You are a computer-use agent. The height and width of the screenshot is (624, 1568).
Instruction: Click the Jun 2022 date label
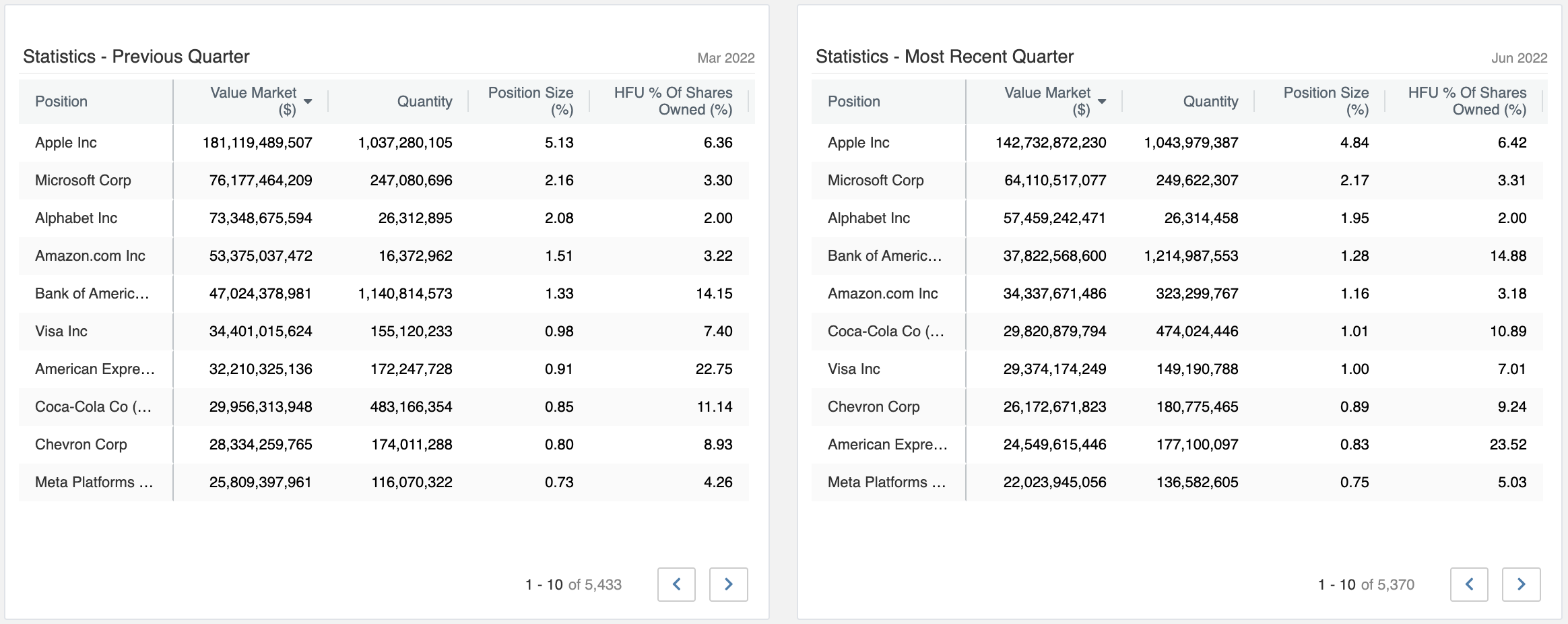(x=1520, y=58)
